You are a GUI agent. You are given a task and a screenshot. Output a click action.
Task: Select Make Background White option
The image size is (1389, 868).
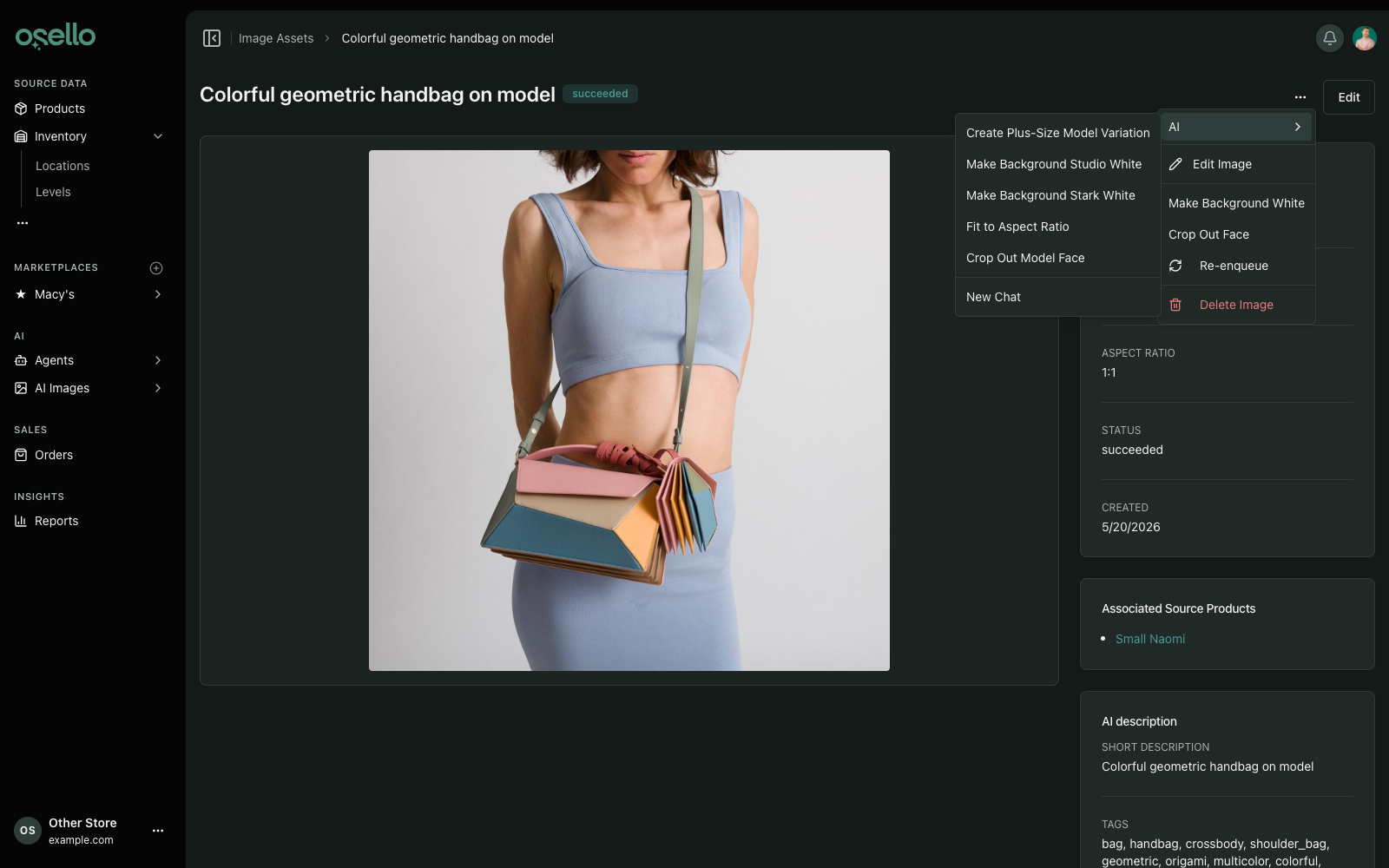1236,203
